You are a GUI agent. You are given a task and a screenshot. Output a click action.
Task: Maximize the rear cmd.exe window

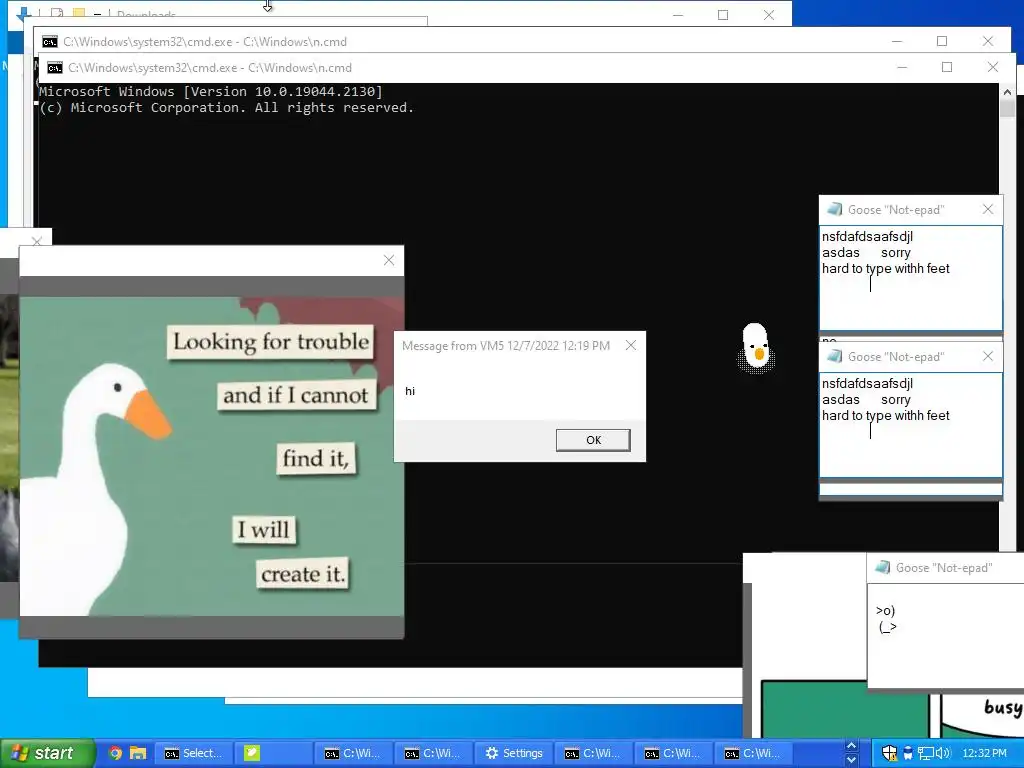(942, 41)
